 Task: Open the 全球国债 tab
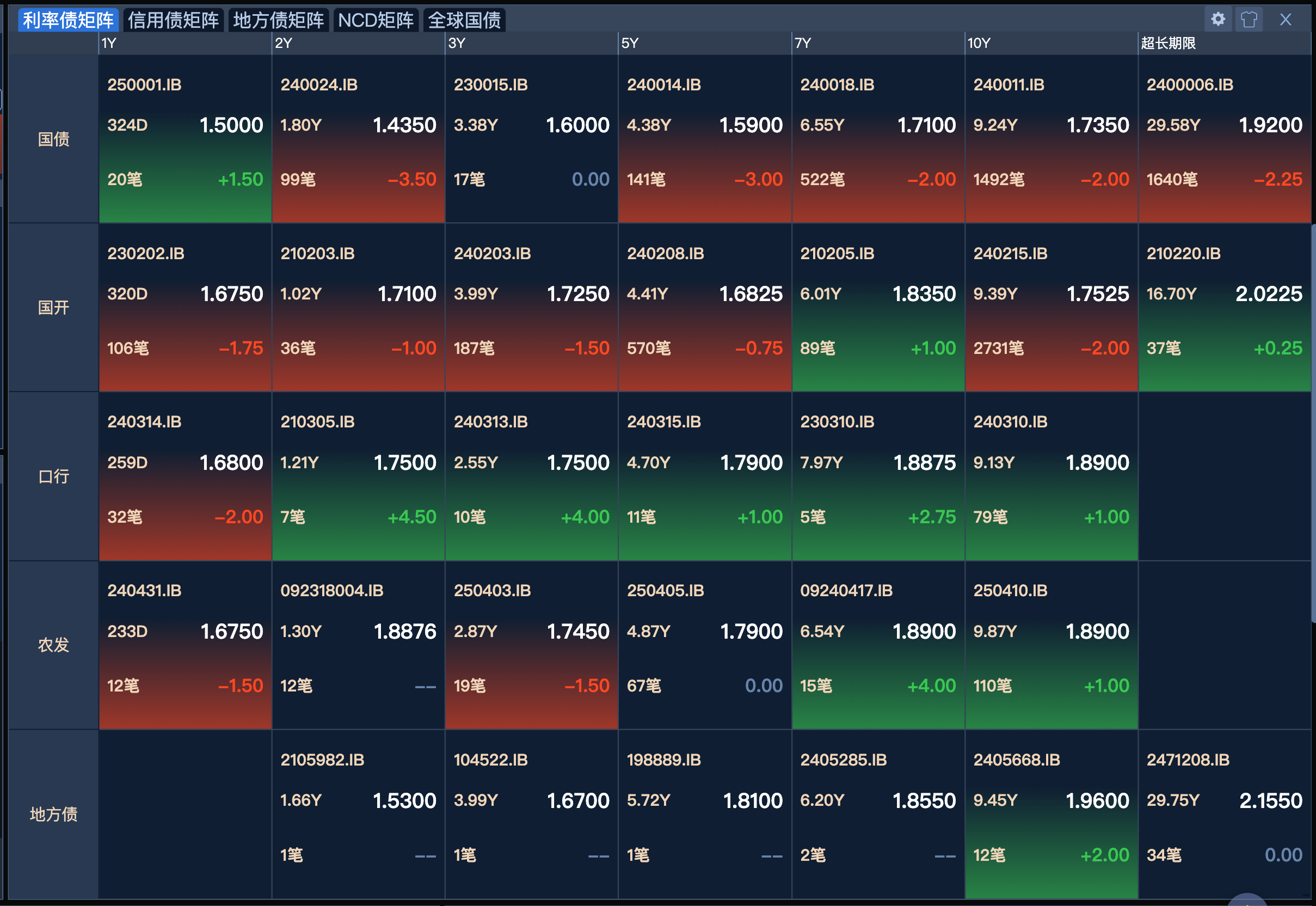(464, 21)
